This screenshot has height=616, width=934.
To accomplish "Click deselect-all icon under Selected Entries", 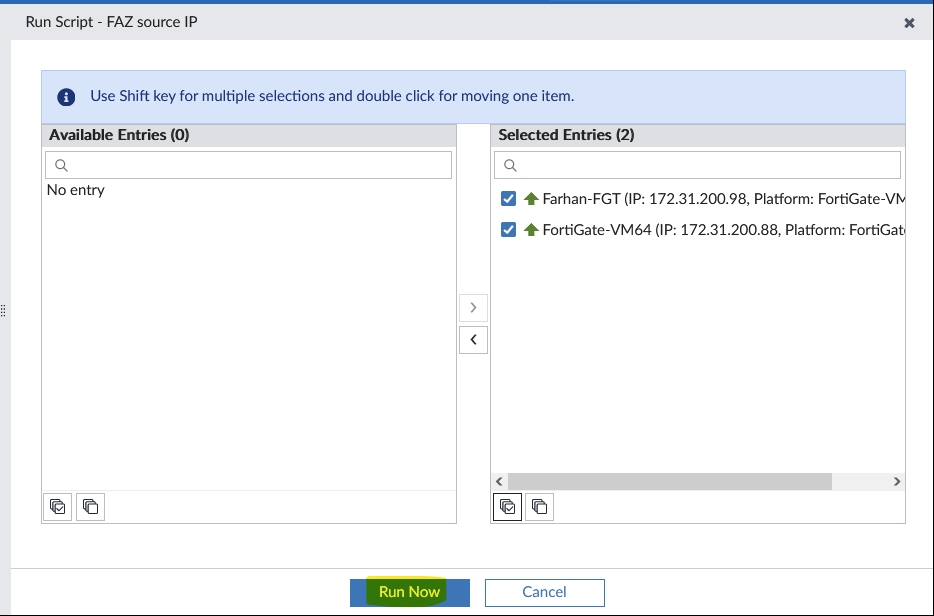I will click(x=539, y=507).
